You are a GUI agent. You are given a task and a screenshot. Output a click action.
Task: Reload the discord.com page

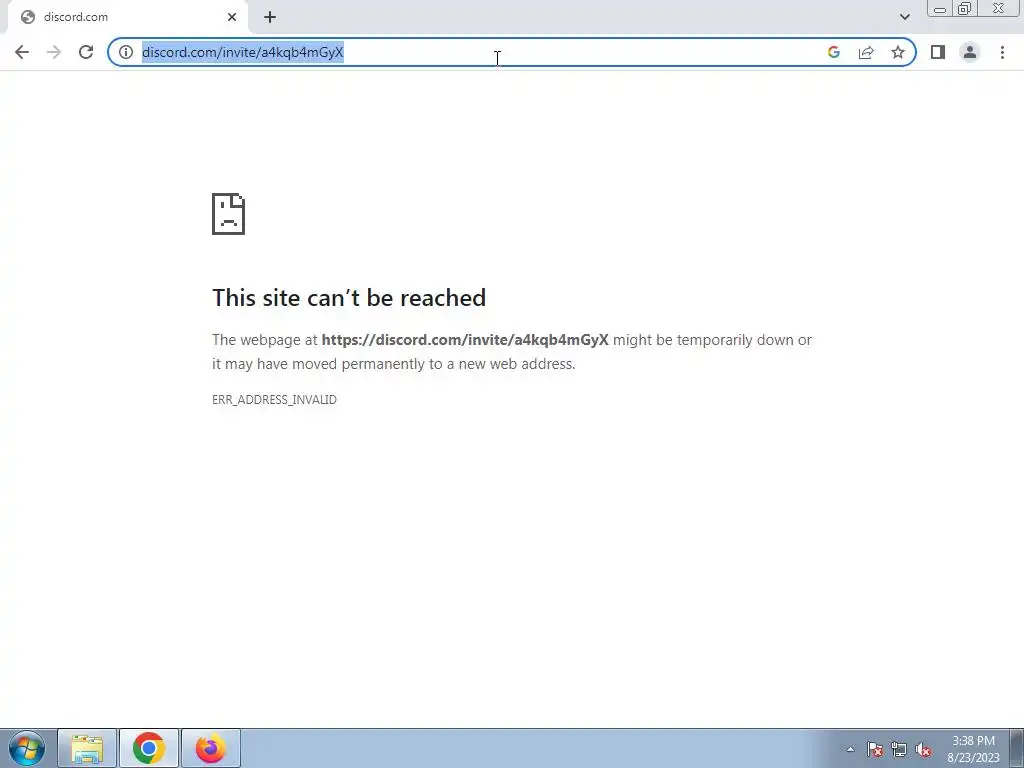(86, 52)
